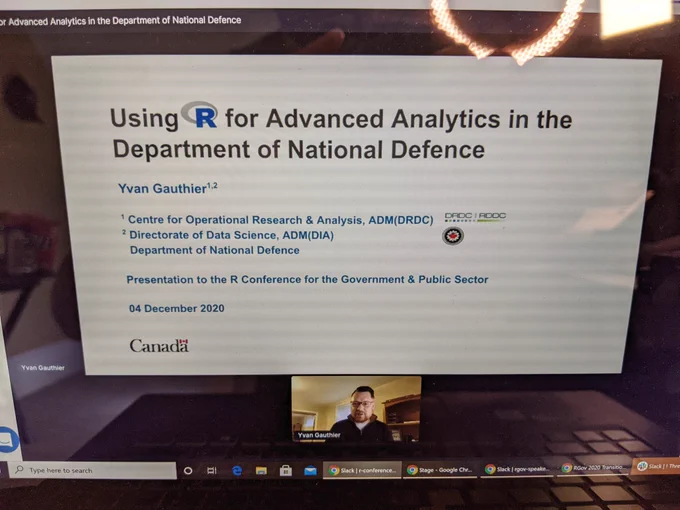
Task: Click the DRDC | RDDC logo on slide
Action: click(475, 216)
